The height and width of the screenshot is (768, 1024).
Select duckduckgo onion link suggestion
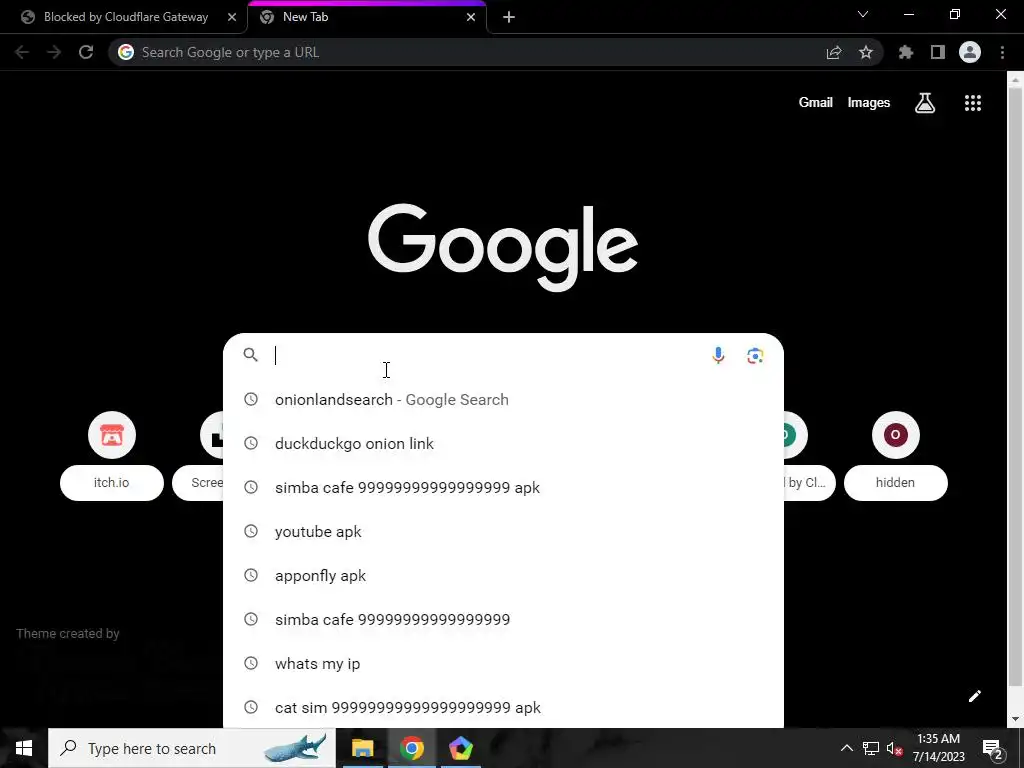point(503,443)
